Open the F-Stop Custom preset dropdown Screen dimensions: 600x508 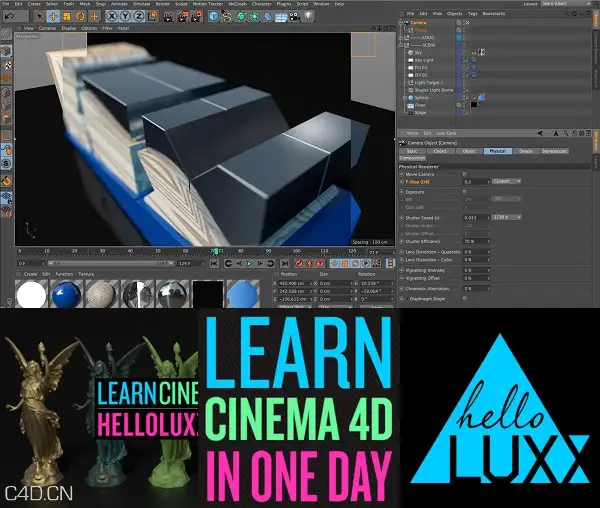pyautogui.click(x=507, y=181)
